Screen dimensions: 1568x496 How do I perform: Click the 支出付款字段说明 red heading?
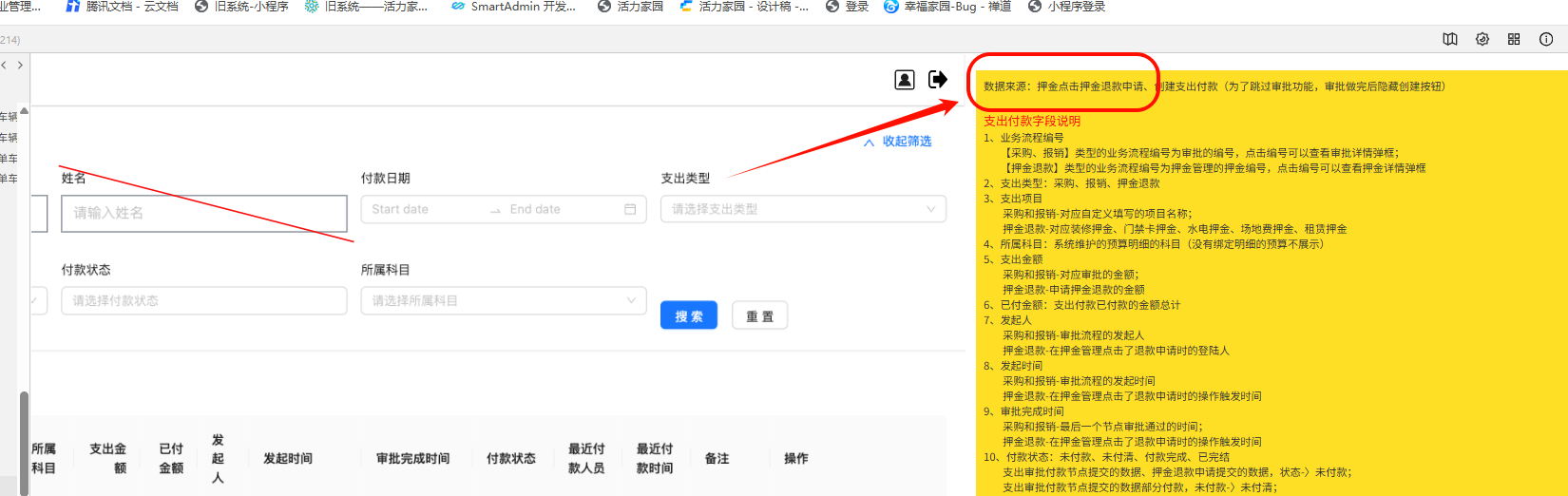tap(1032, 121)
